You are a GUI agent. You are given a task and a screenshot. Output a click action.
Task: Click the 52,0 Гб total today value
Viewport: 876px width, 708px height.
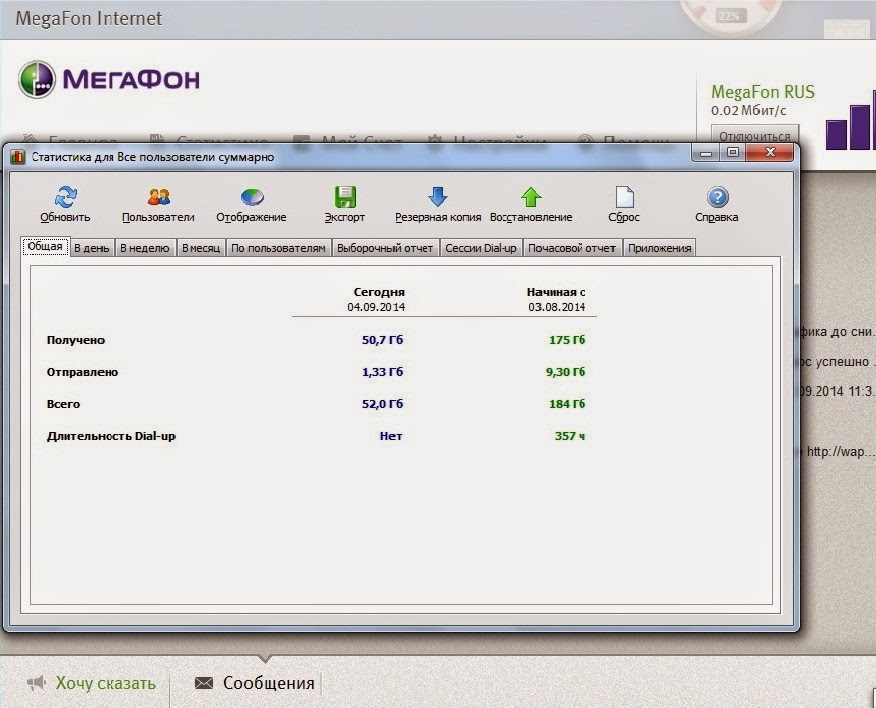(x=383, y=403)
